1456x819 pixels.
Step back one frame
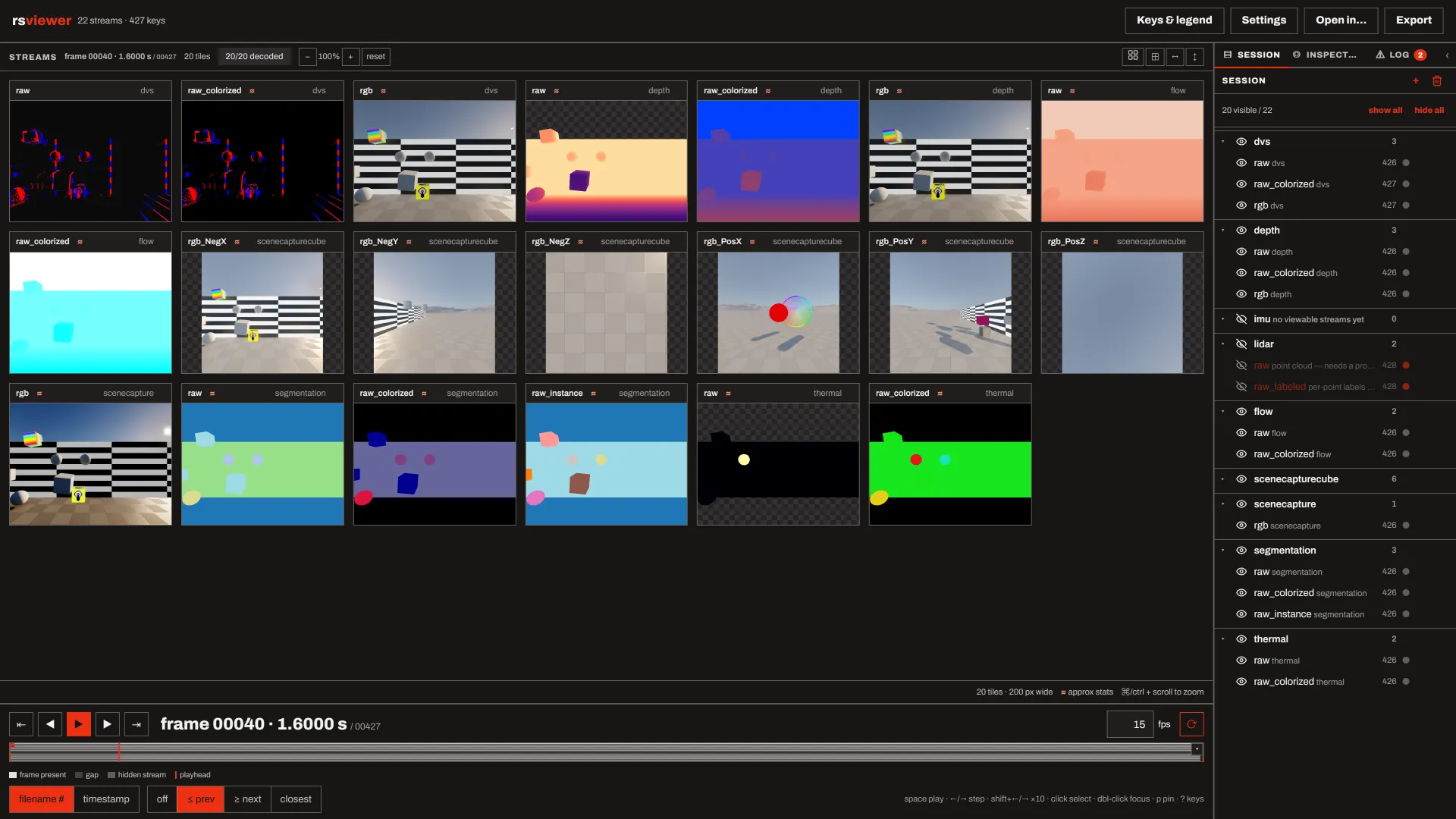[x=50, y=724]
